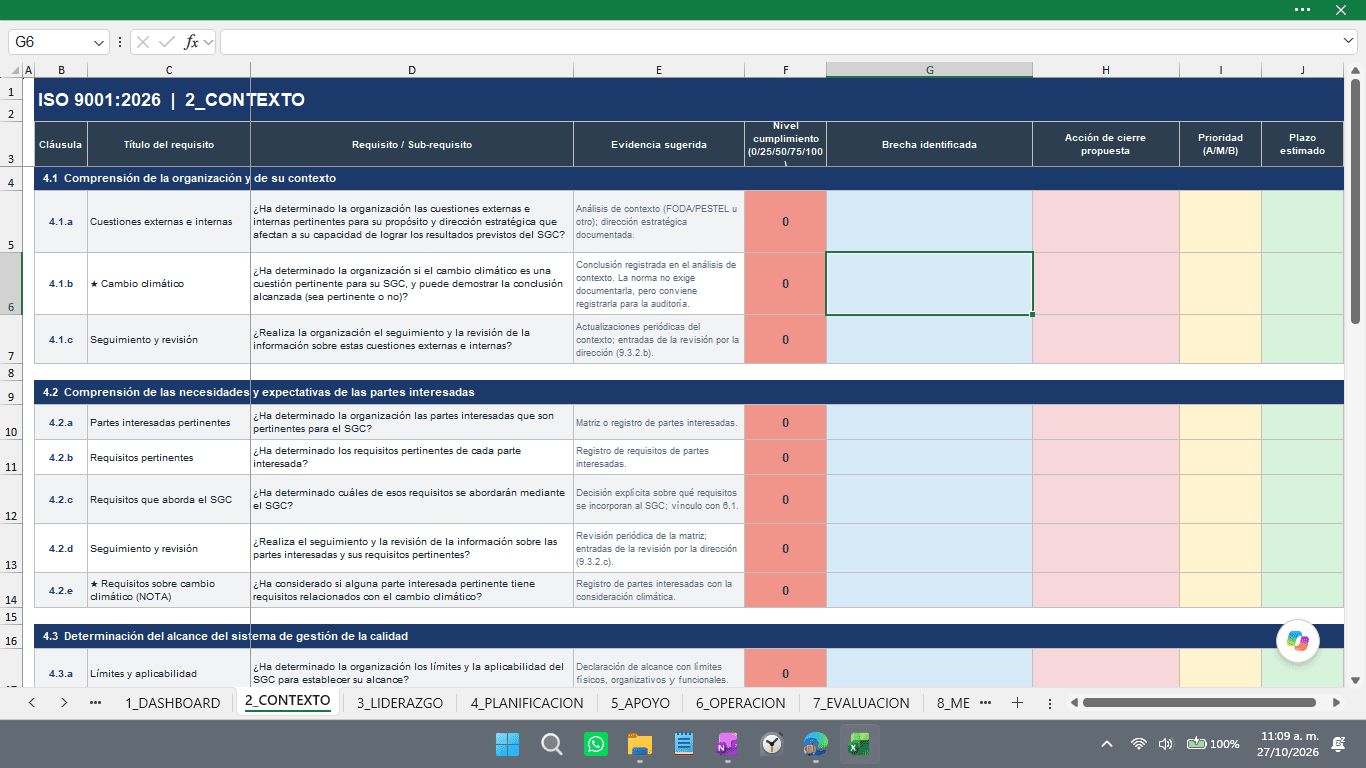Open the notifications bell icon
This screenshot has height=768, width=1366.
[x=1338, y=744]
